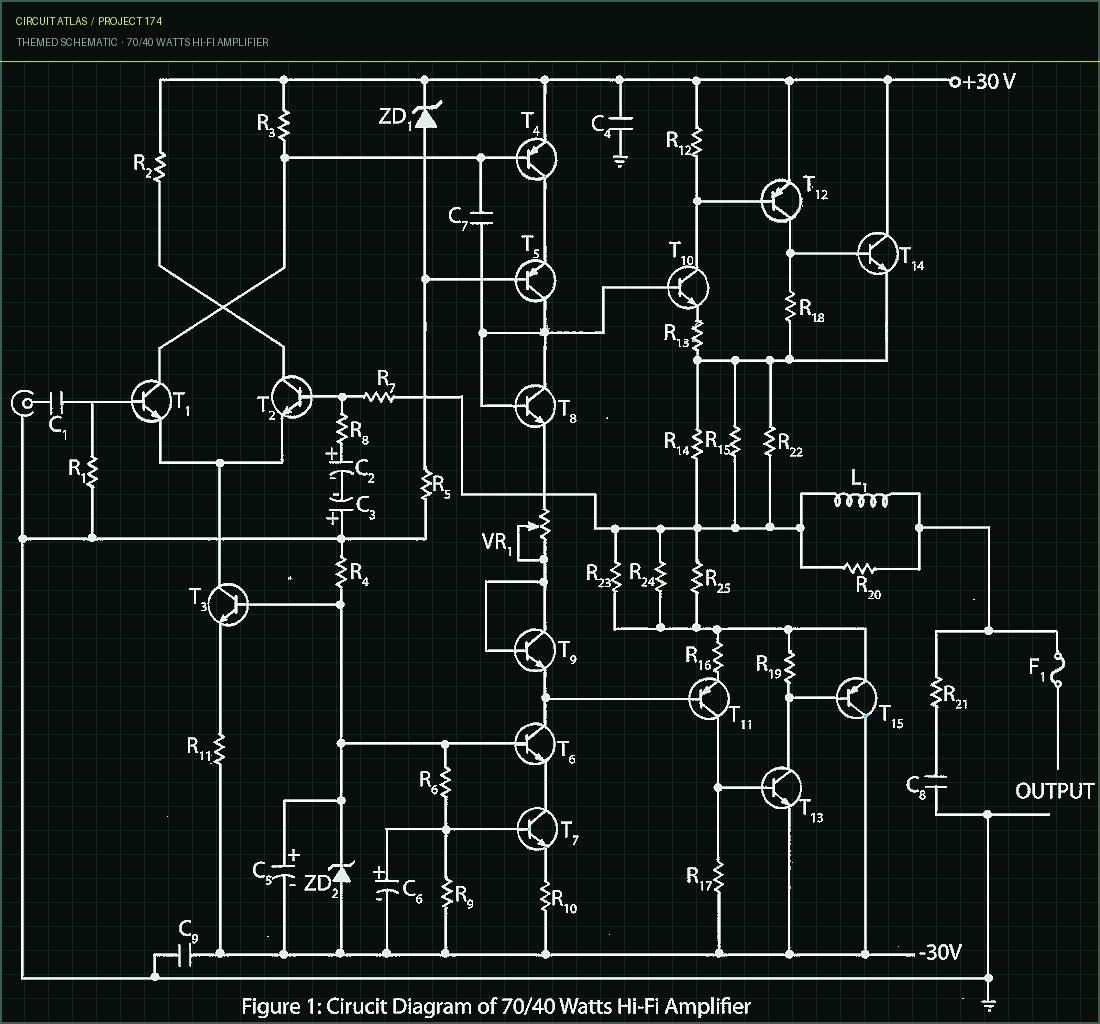Click electrolytic capacitor C5 symbol
The image size is (1100, 1024).
tap(284, 870)
